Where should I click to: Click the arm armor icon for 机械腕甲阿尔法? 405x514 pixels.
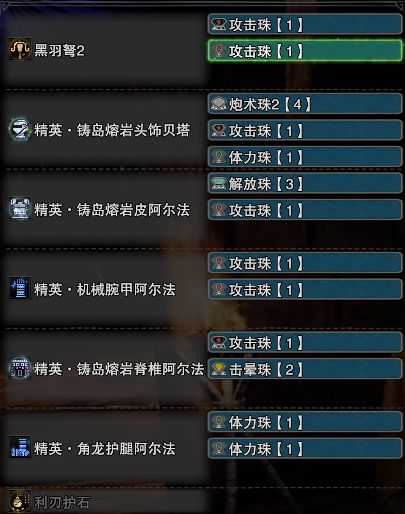point(20,289)
